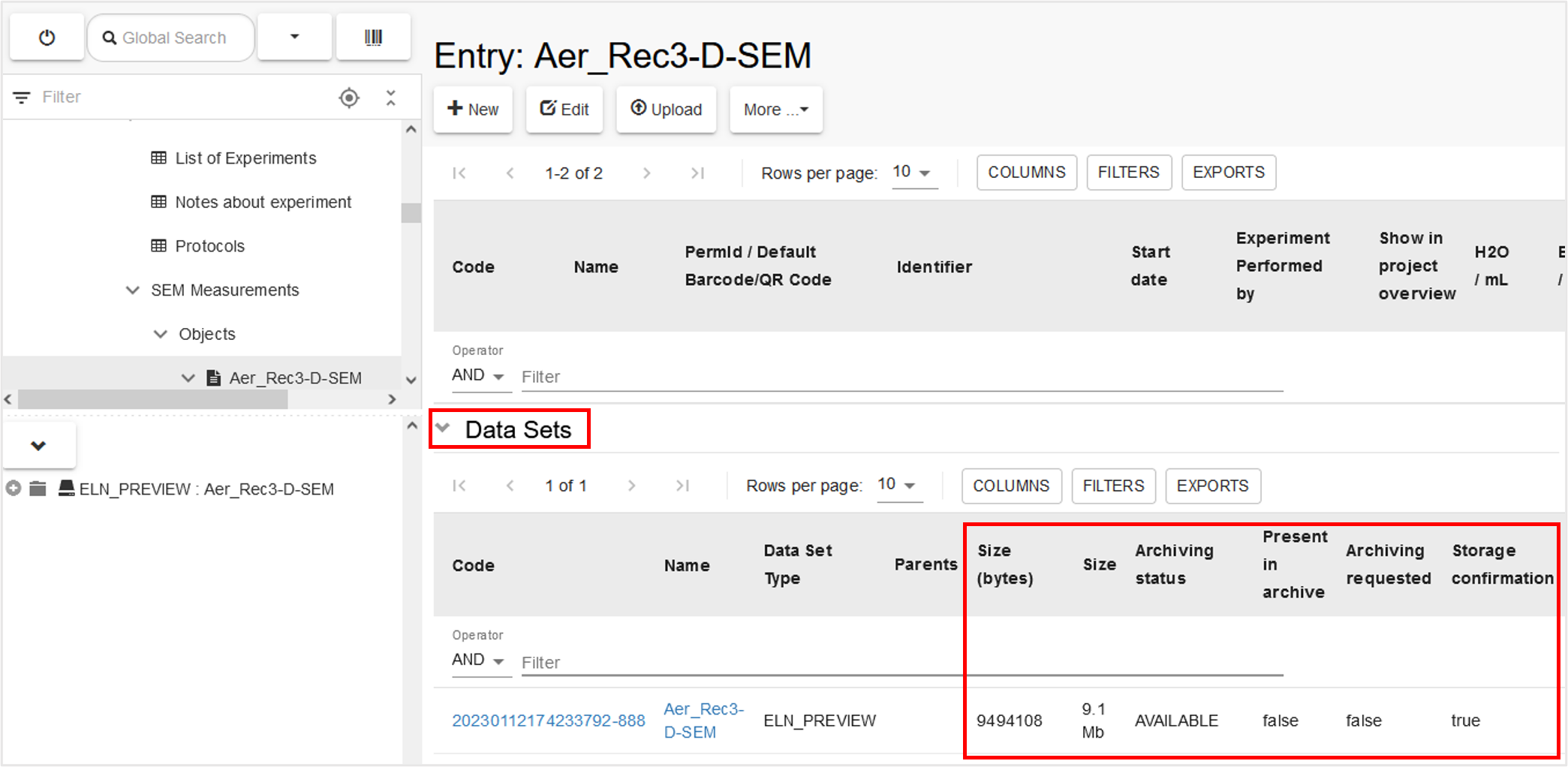1568x767 pixels.
Task: Open AND operator dropdown in entry table
Action: click(x=480, y=375)
